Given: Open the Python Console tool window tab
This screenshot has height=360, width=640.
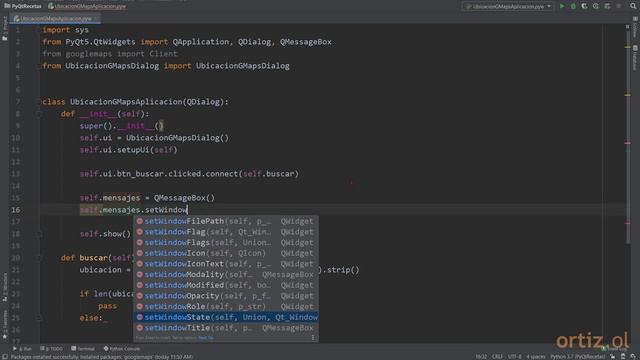Looking at the screenshot, I should click(122, 349).
